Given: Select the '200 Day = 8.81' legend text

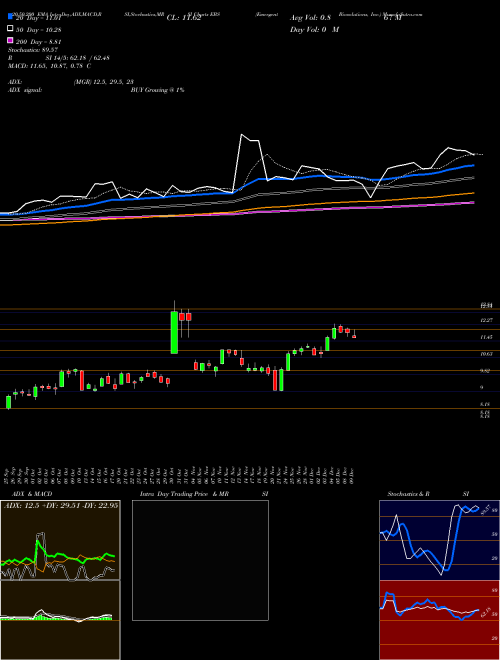Looking at the screenshot, I should click(x=38, y=41).
